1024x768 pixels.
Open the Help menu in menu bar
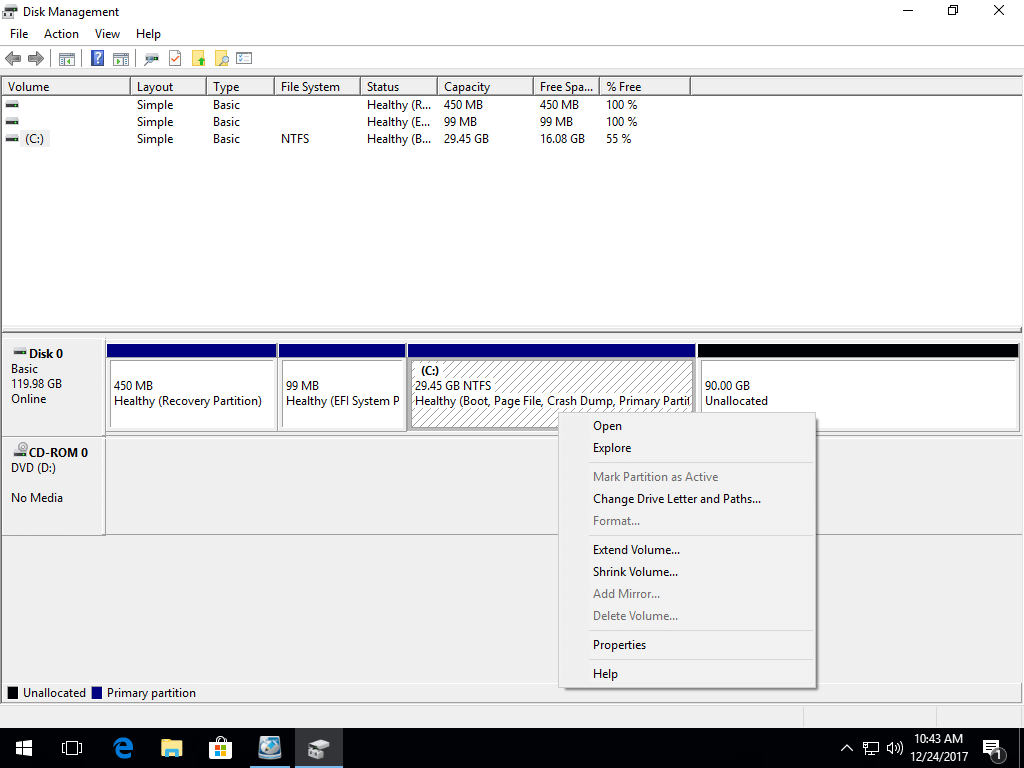click(148, 34)
